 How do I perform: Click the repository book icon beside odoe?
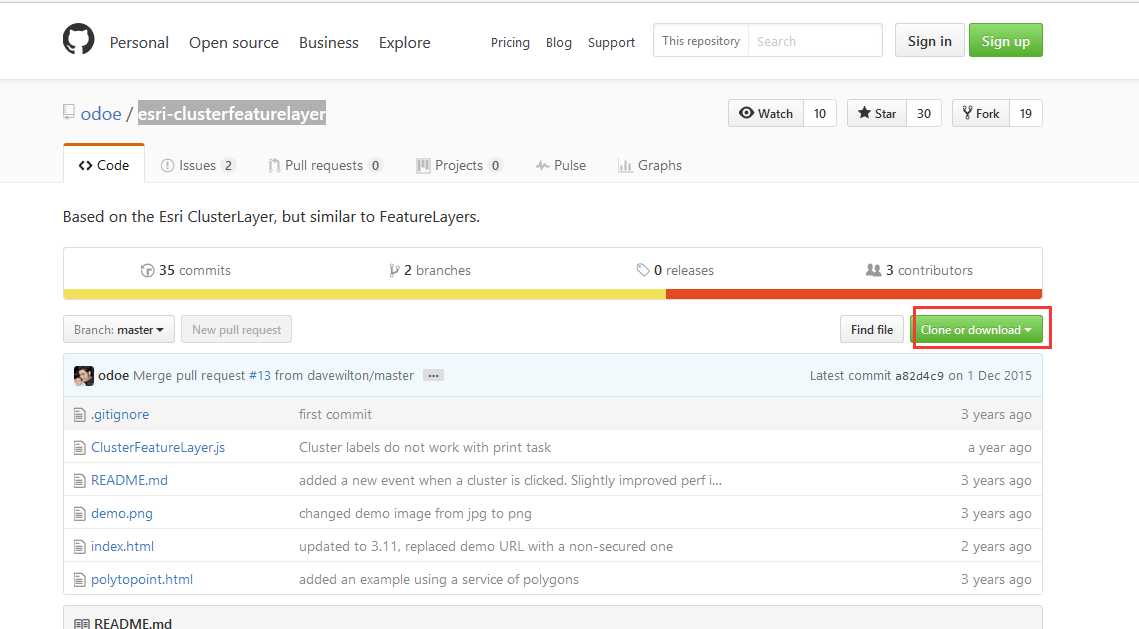69,112
